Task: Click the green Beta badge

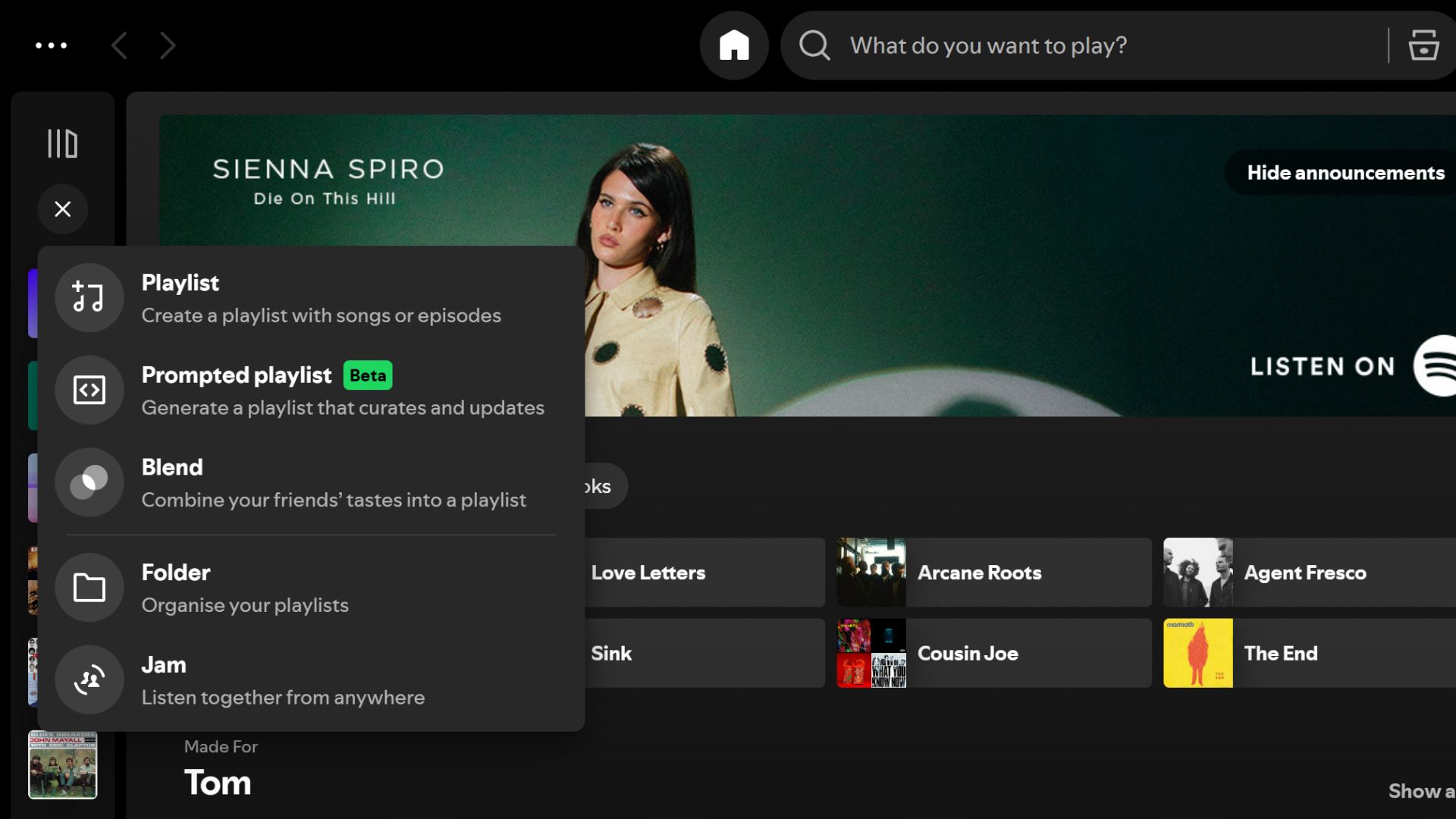Action: click(368, 375)
